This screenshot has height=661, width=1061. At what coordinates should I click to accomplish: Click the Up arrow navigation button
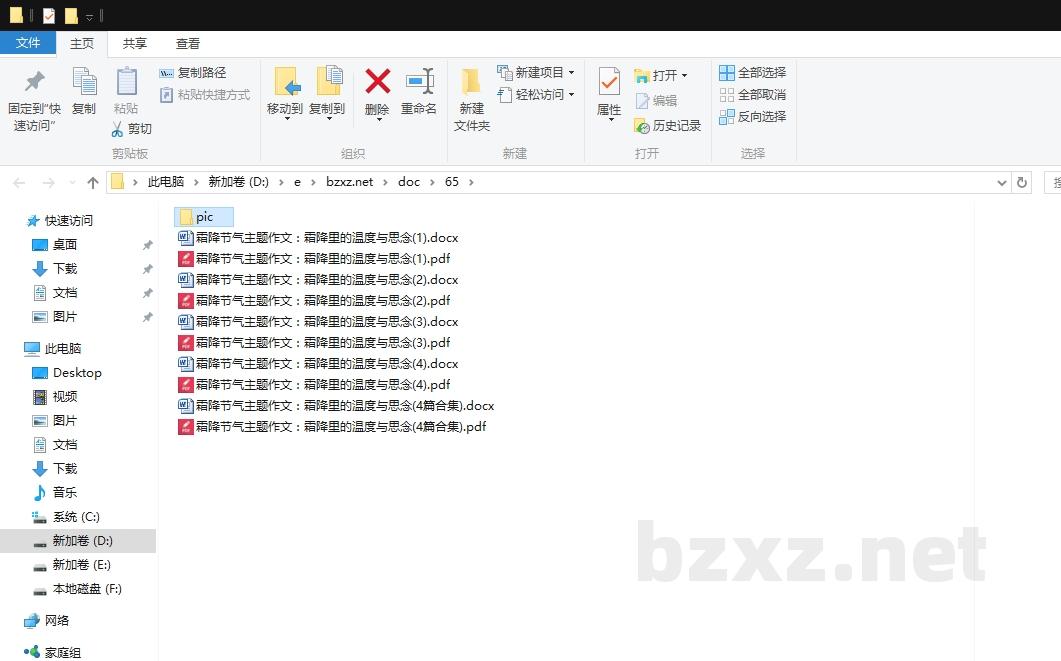point(93,182)
